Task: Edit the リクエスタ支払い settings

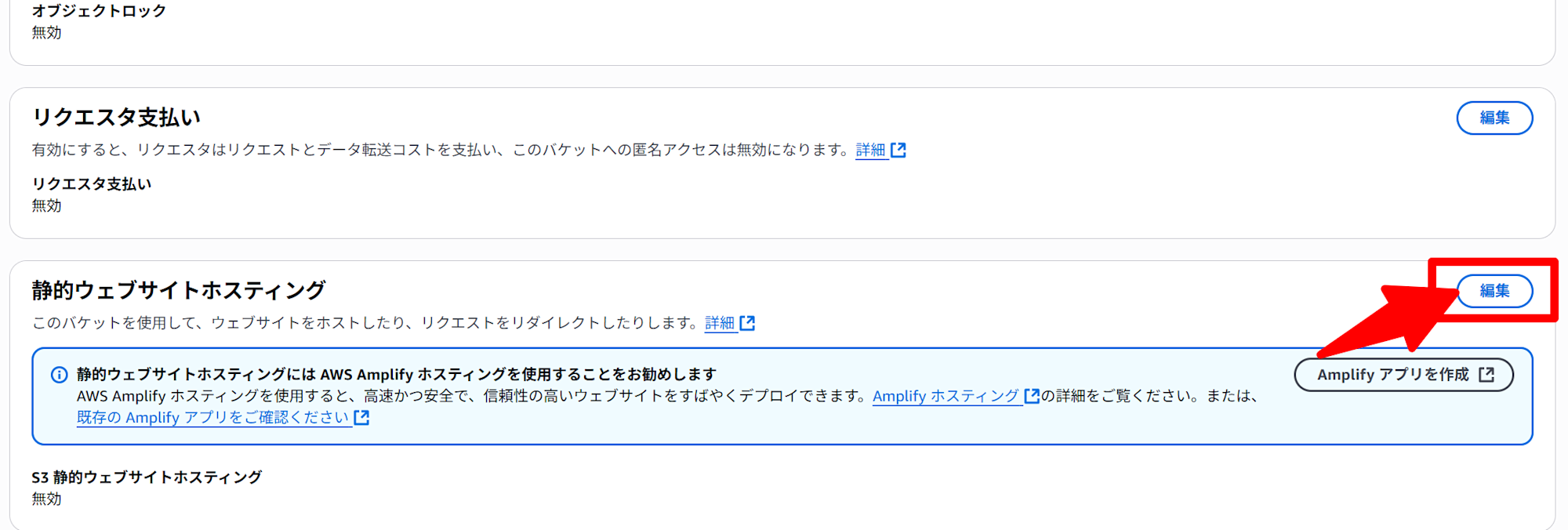Action: click(1494, 118)
